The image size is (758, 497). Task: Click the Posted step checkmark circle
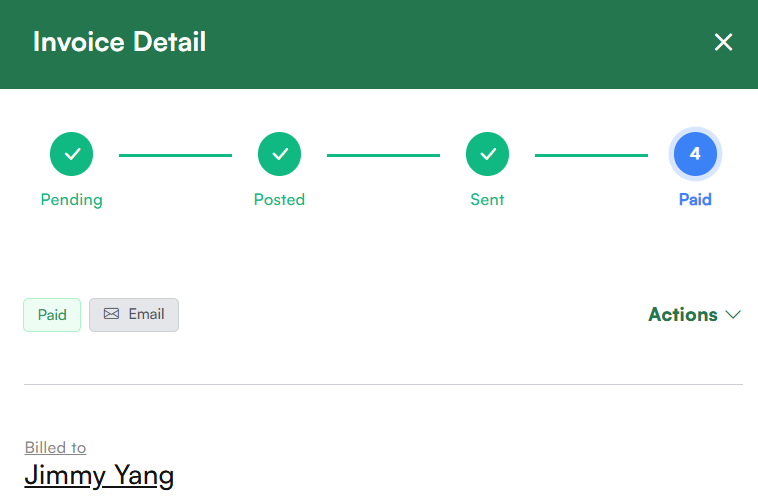click(279, 154)
